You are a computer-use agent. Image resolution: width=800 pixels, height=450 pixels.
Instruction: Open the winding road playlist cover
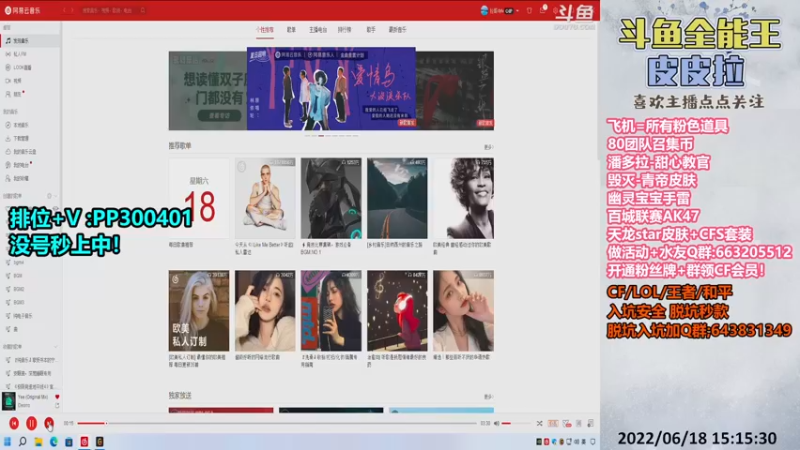[397, 198]
